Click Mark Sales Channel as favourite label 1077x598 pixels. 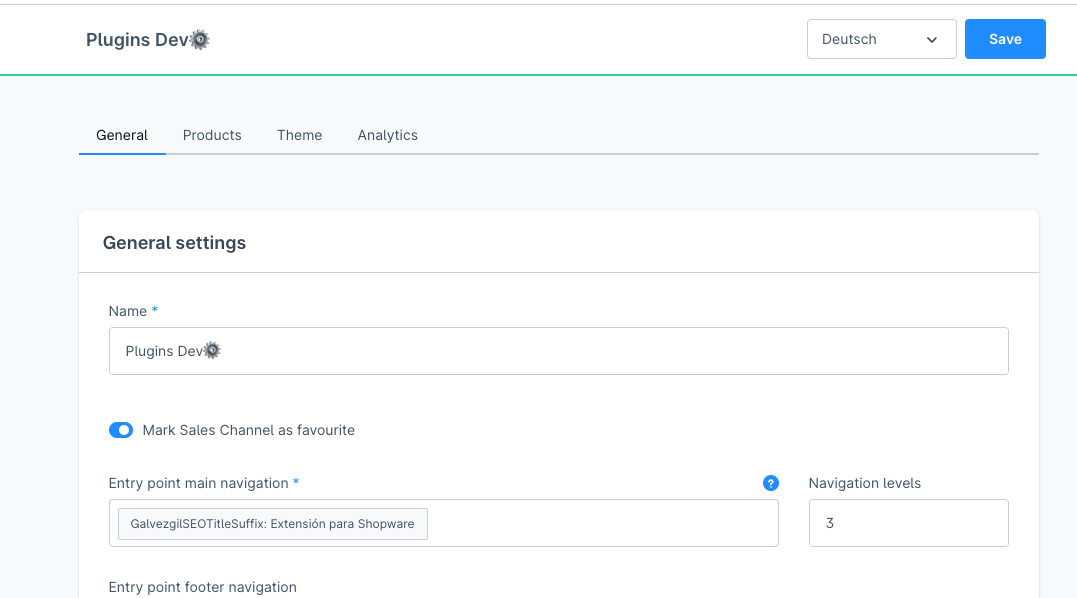(x=249, y=430)
